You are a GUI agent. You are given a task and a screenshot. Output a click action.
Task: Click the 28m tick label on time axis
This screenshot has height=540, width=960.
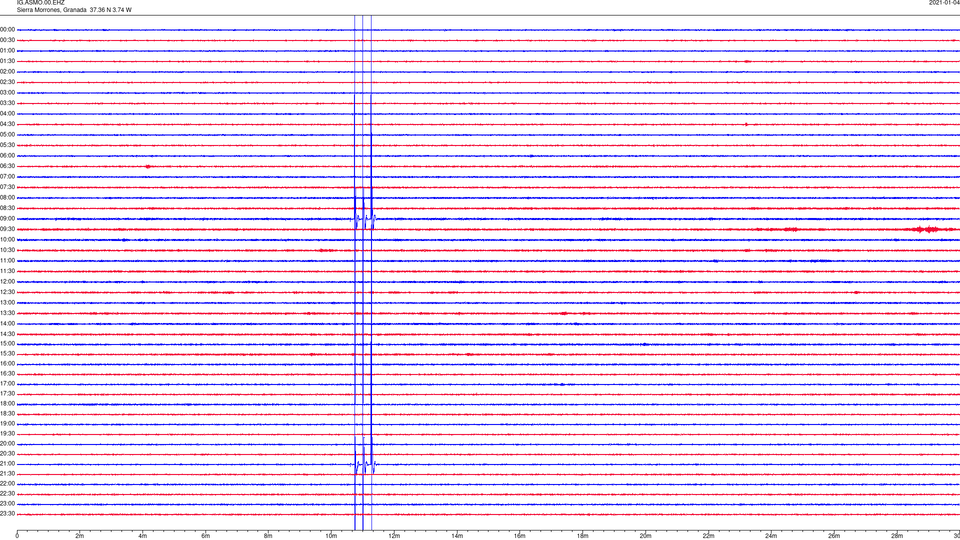[897, 536]
